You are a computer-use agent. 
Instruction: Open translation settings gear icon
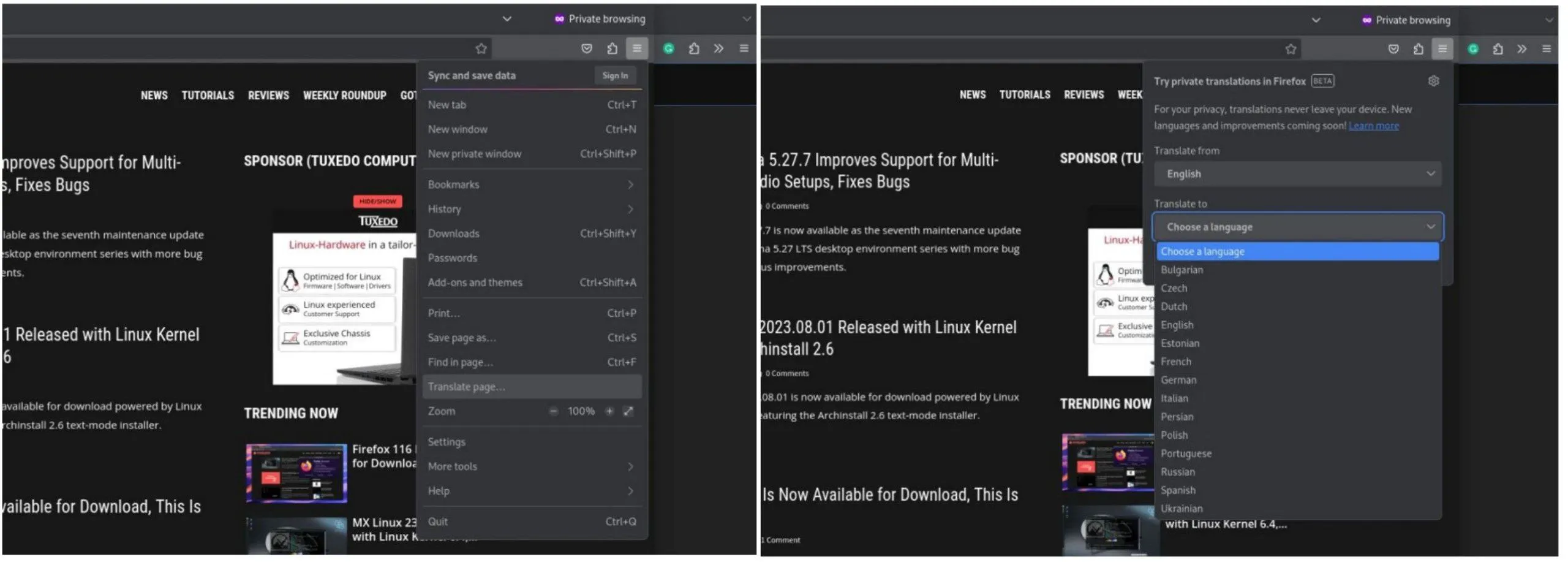tap(1433, 81)
